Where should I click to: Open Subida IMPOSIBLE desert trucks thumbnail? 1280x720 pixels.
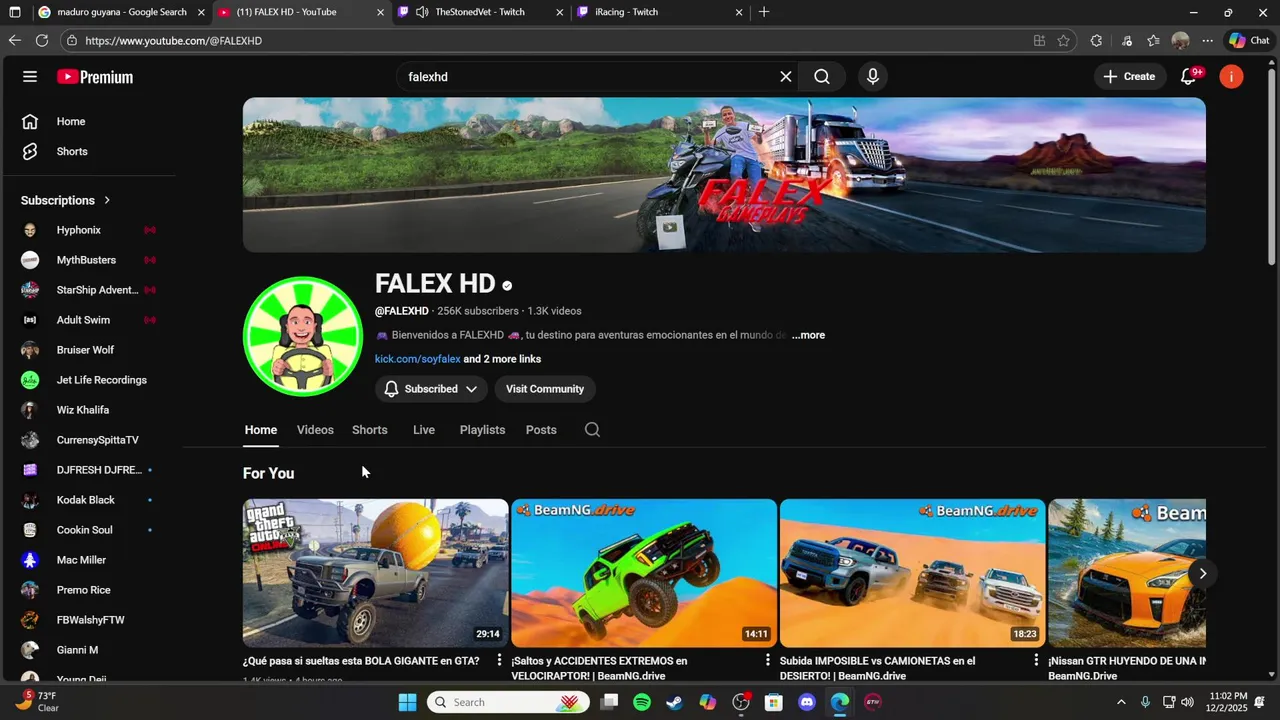point(913,573)
